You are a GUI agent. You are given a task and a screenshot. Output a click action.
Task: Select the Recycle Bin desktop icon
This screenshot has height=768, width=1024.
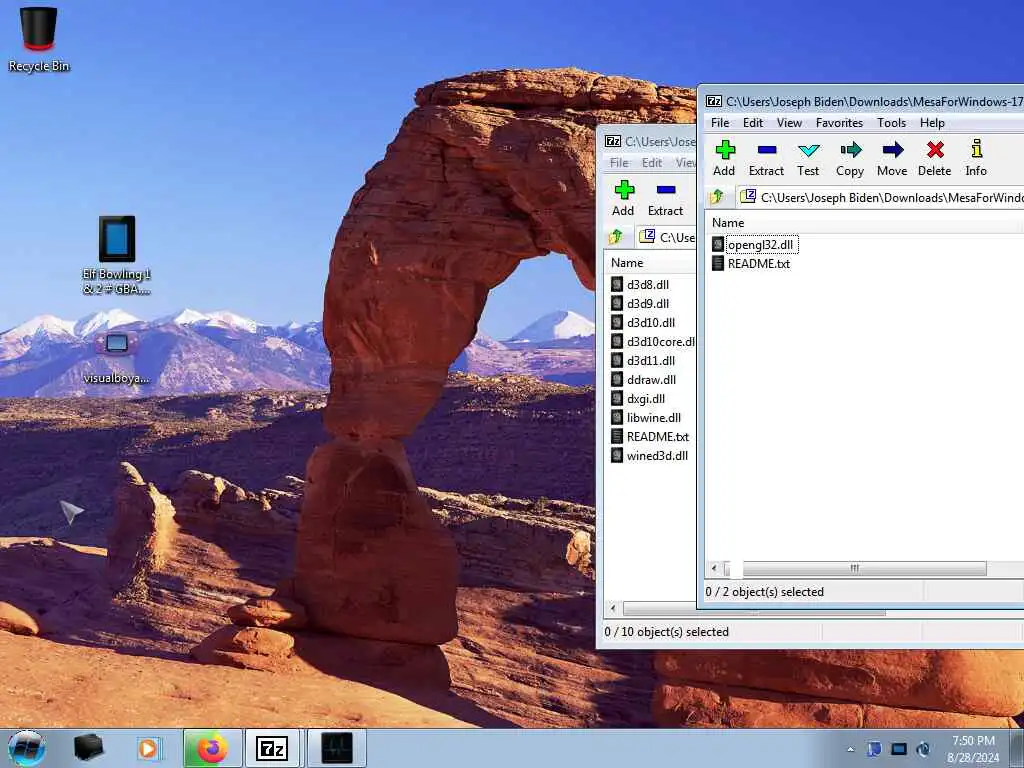(x=39, y=39)
